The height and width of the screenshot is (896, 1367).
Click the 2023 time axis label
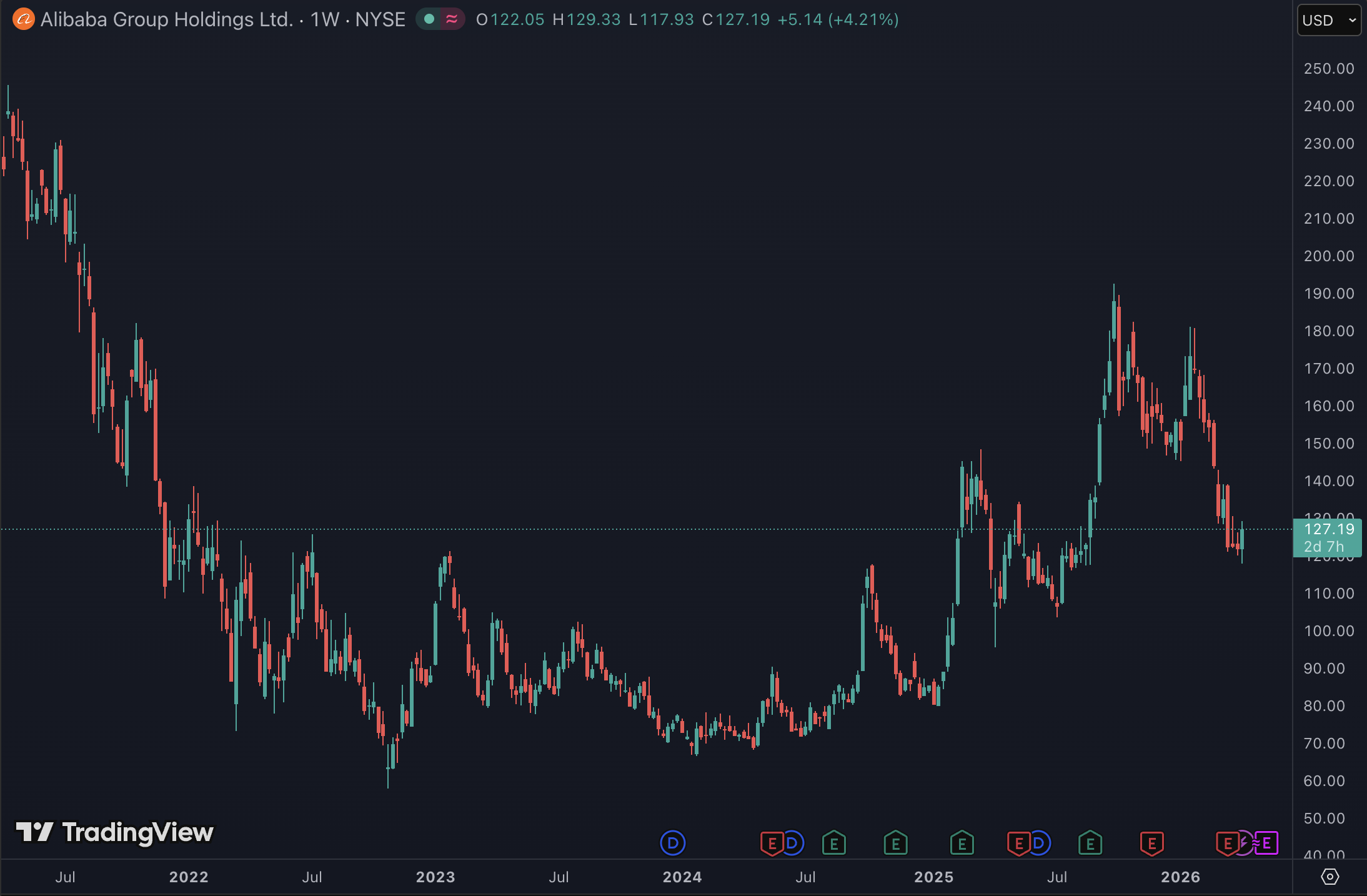pos(435,877)
